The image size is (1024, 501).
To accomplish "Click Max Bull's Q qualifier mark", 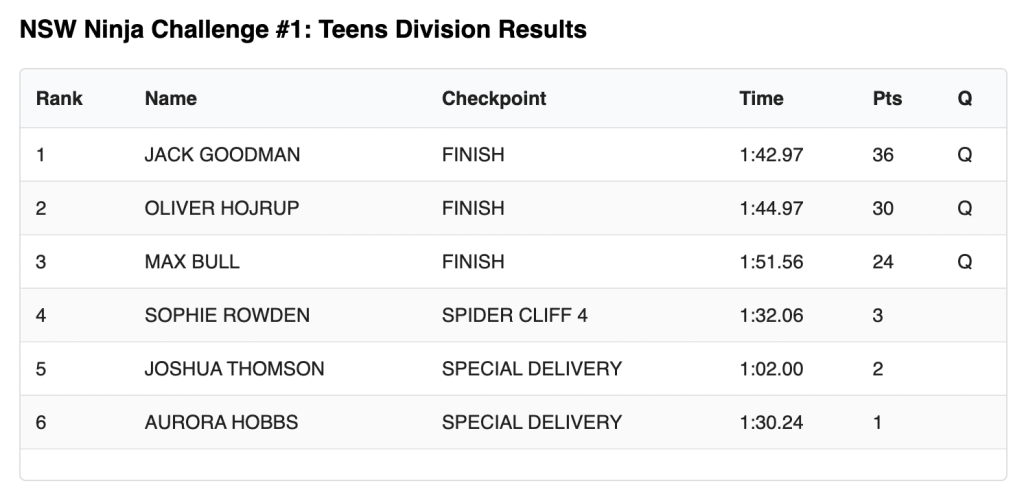I will (965, 262).
